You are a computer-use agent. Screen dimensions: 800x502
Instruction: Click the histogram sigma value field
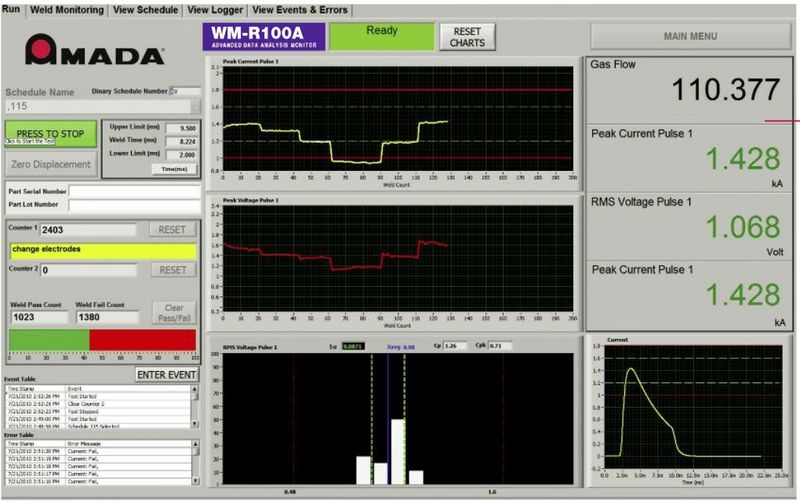(x=353, y=346)
